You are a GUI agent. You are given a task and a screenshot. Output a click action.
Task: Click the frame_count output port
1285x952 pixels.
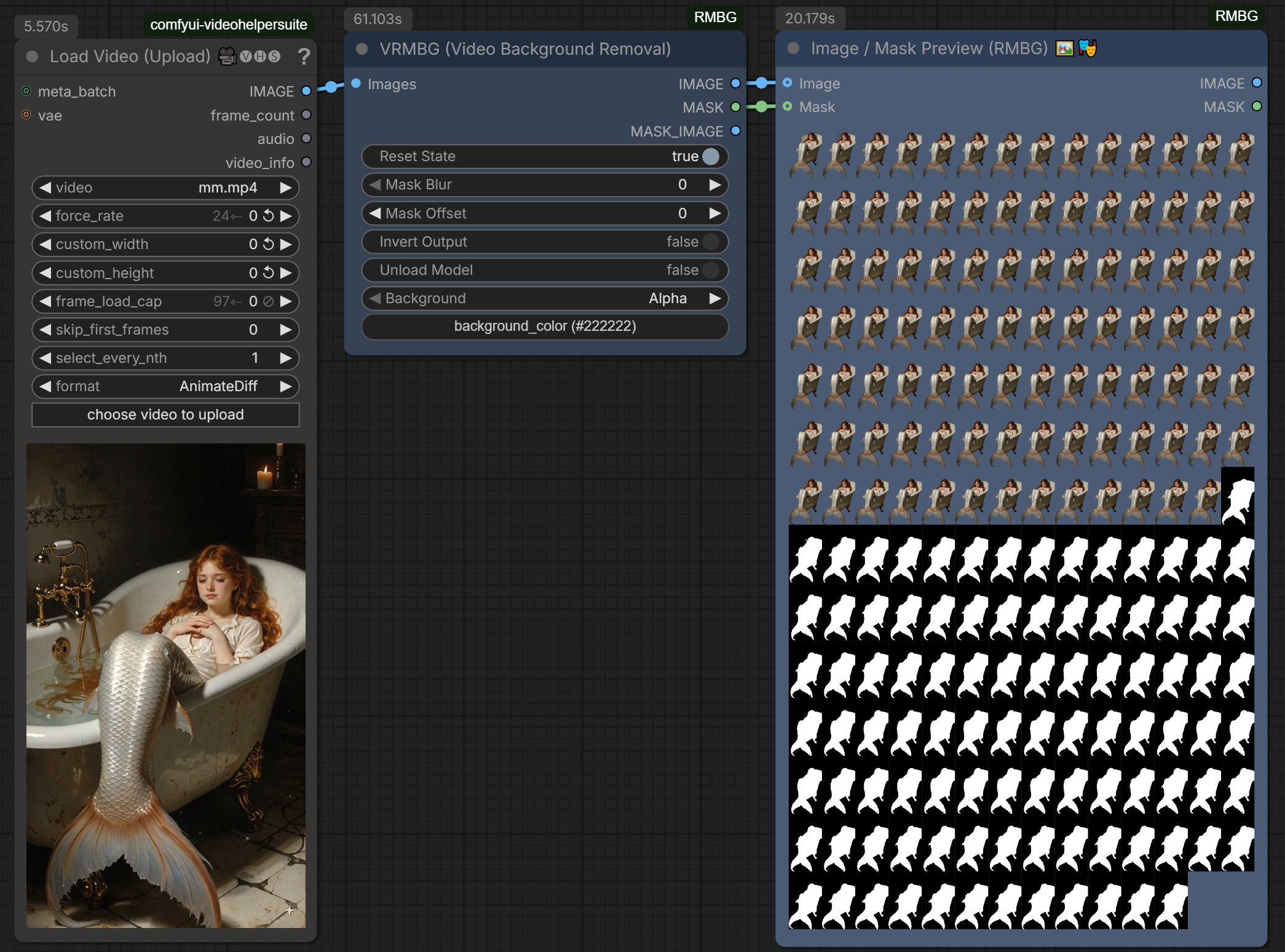(306, 115)
